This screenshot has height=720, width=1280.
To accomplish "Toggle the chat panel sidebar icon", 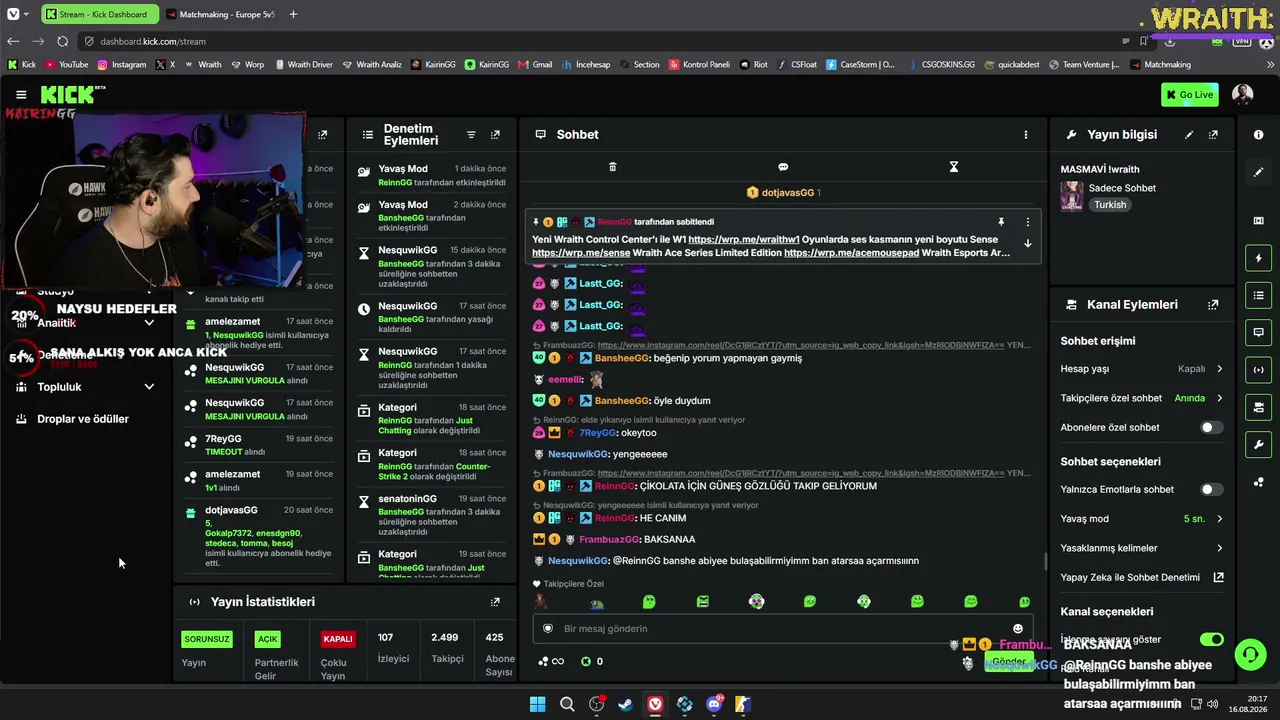I will click(x=1258, y=332).
